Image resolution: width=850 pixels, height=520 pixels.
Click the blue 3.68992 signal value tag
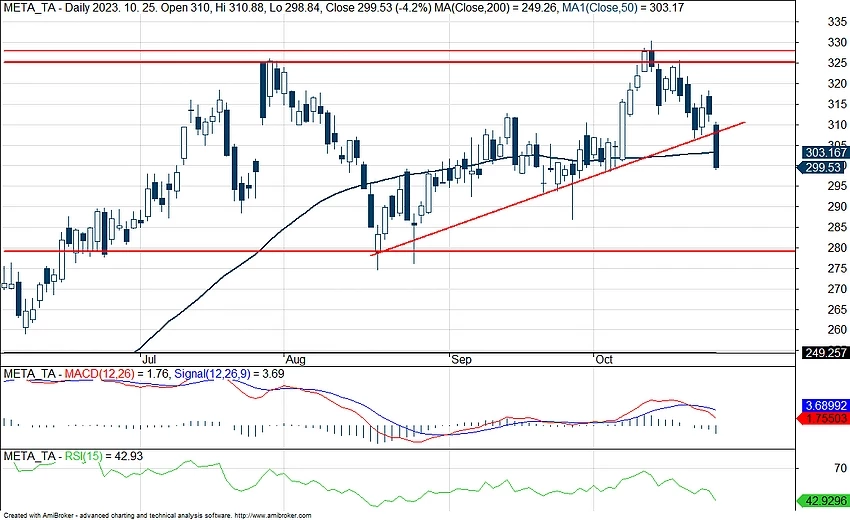coord(825,406)
